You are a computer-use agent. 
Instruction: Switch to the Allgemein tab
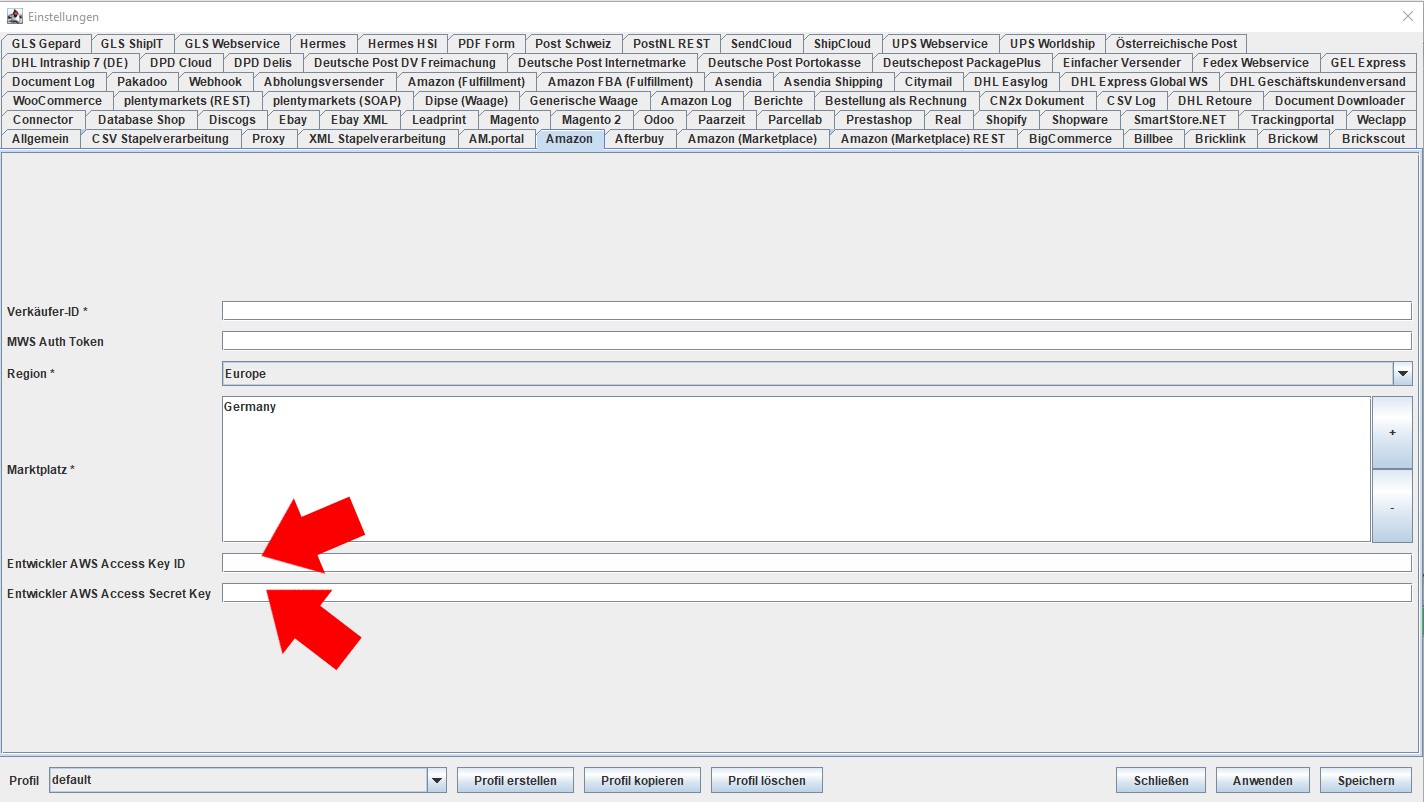40,139
